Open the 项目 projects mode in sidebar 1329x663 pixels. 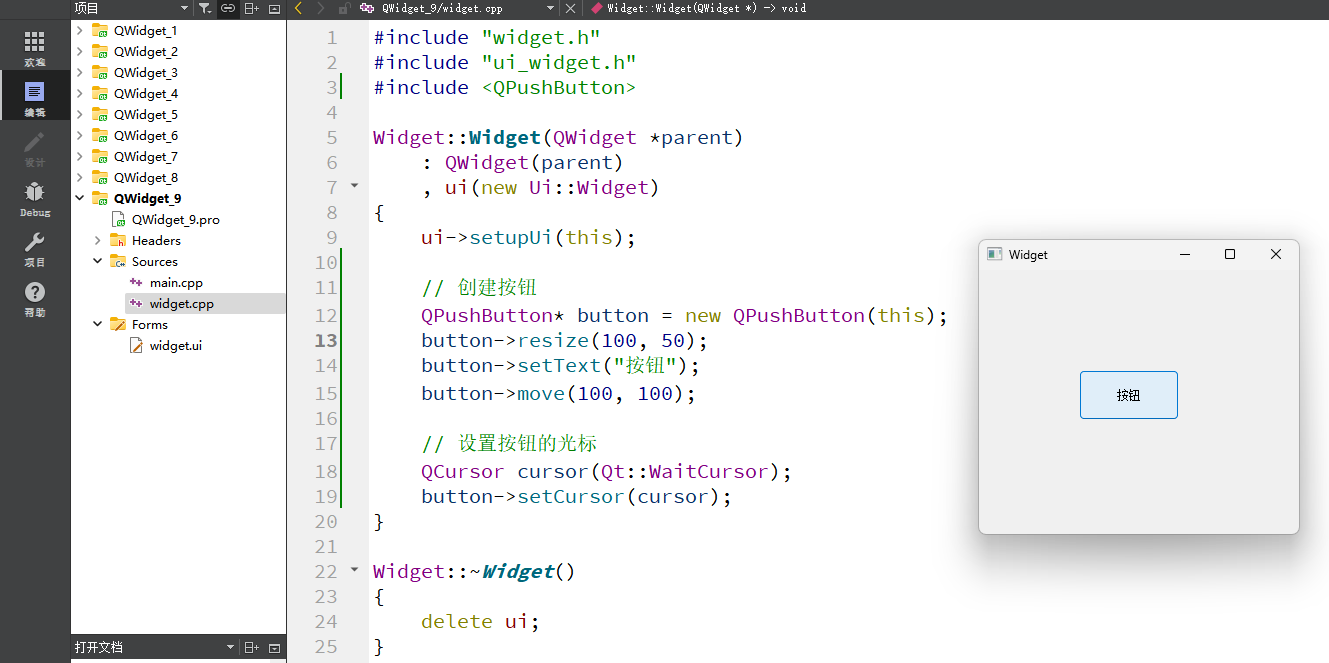coord(34,248)
